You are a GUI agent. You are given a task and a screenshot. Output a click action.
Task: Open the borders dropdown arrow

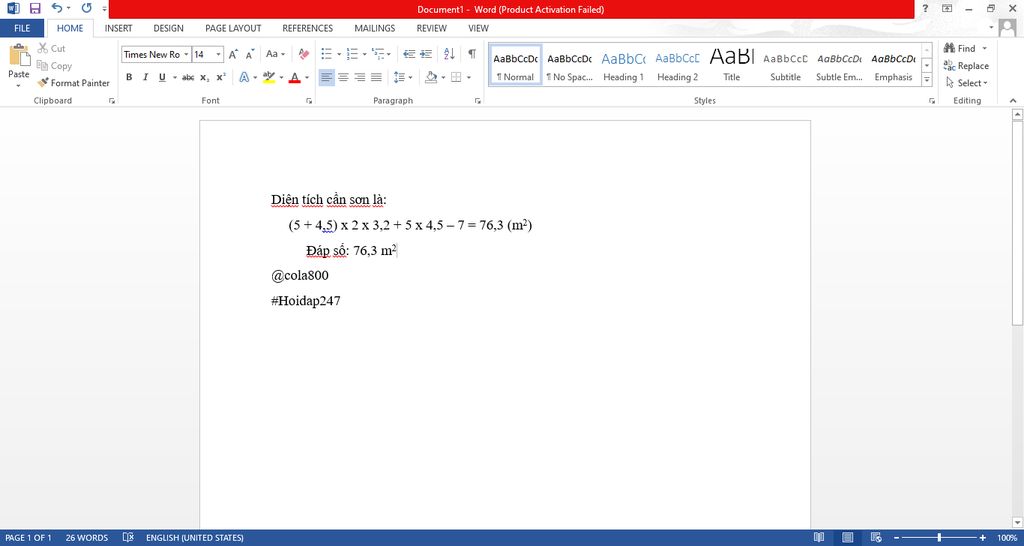coord(469,77)
